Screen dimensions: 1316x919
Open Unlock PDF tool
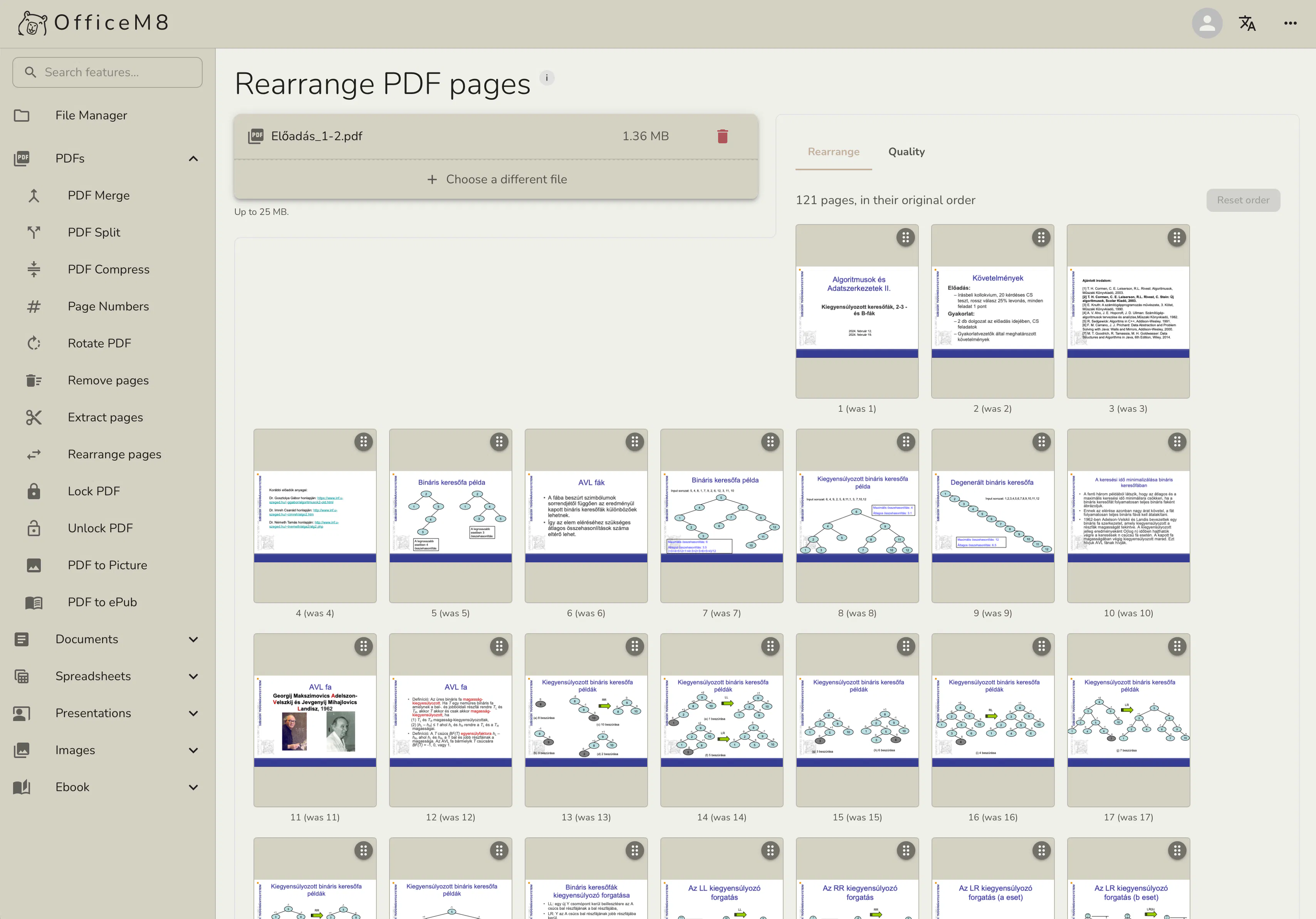pyautogui.click(x=100, y=528)
